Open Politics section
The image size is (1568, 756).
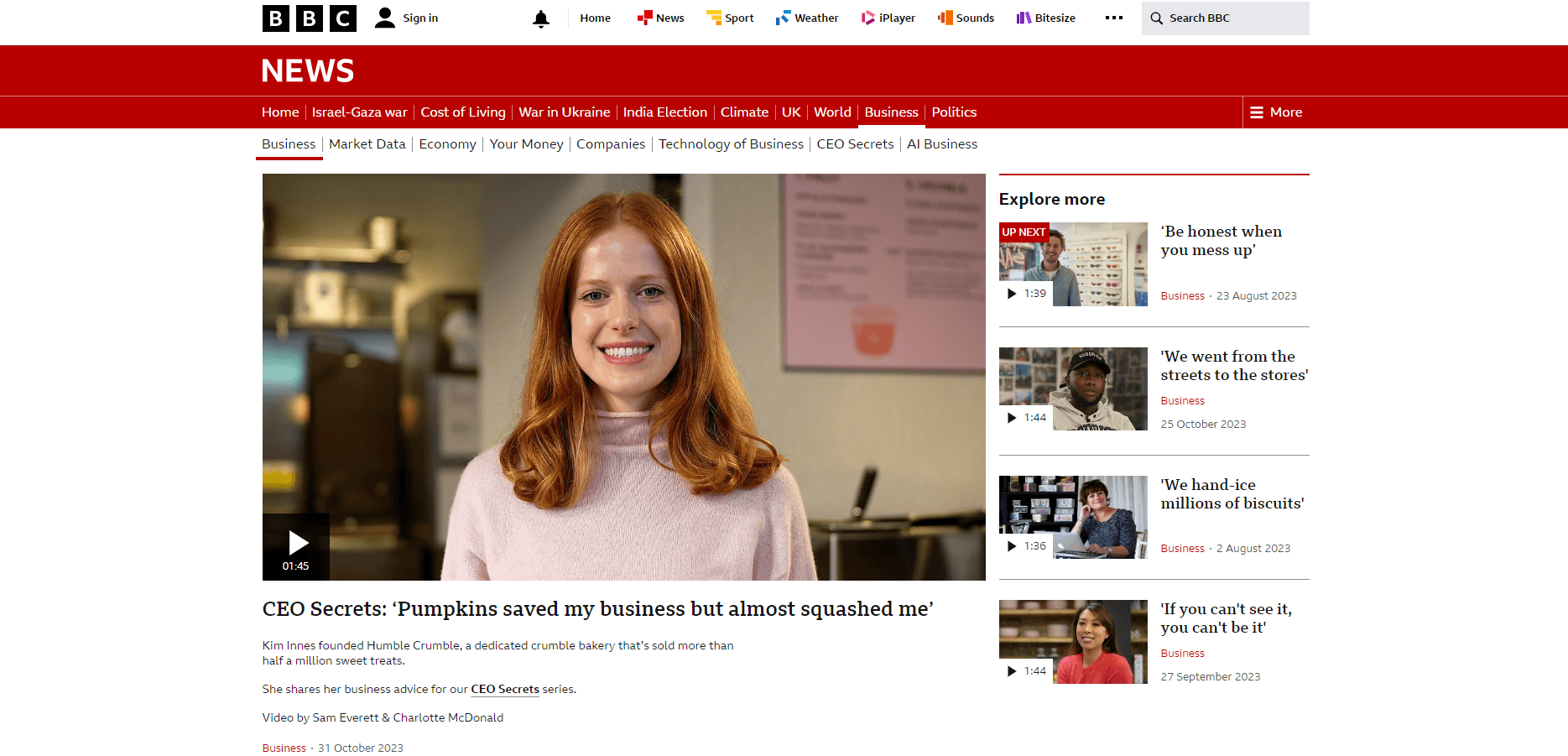tap(954, 112)
